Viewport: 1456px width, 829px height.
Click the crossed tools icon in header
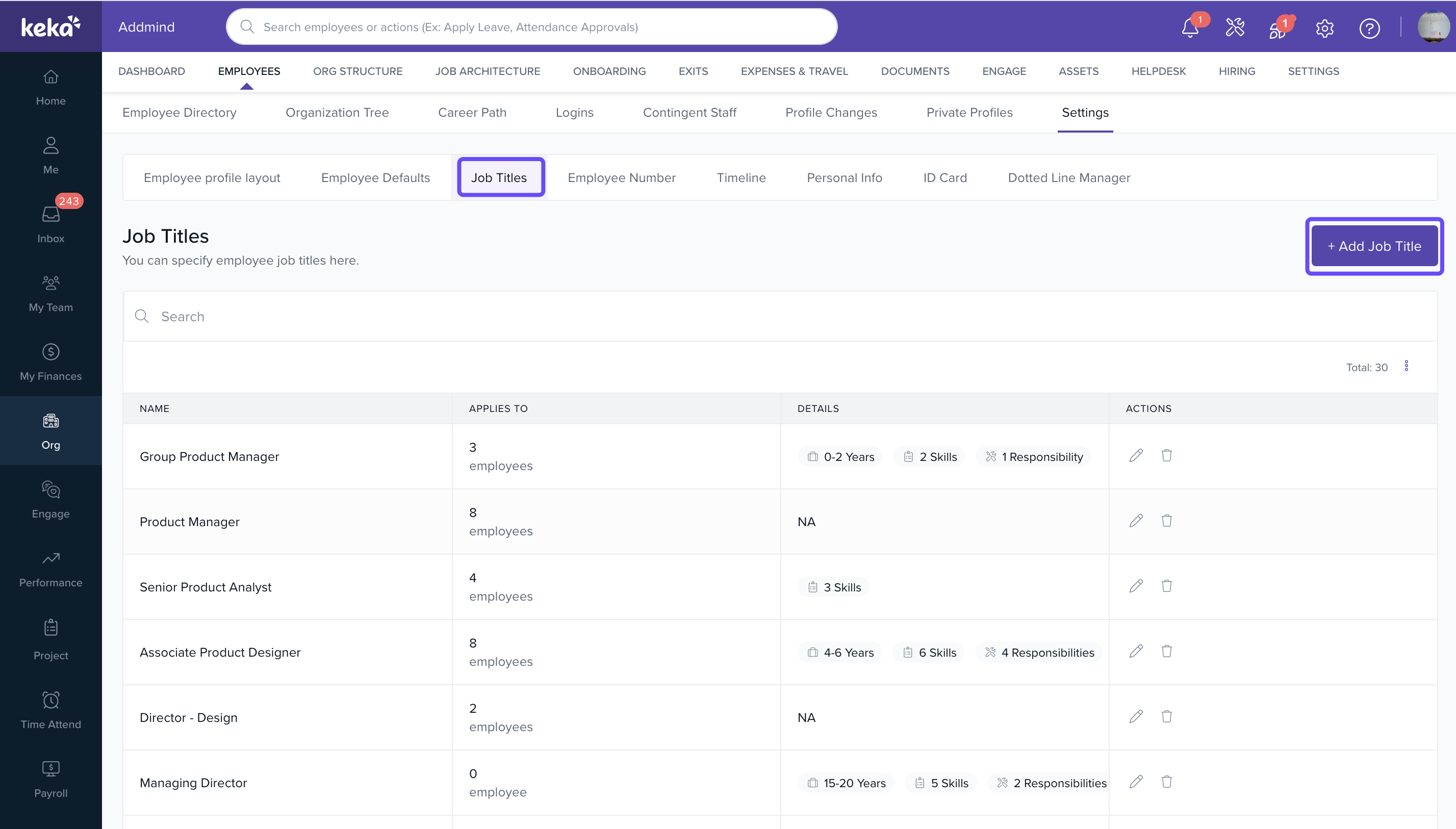(x=1235, y=28)
